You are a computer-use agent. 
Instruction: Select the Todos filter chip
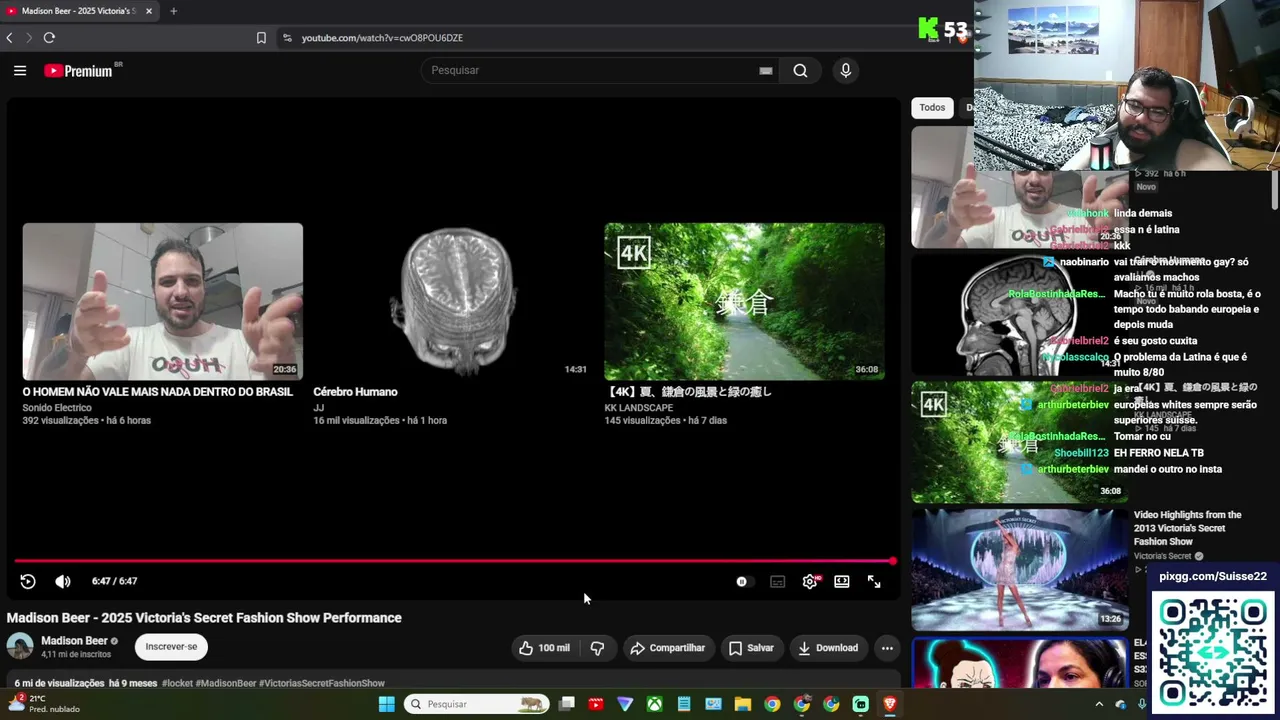[932, 108]
